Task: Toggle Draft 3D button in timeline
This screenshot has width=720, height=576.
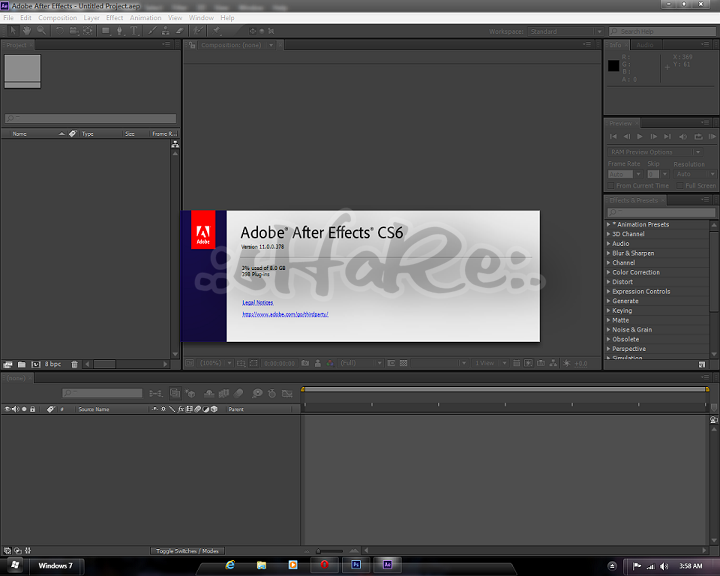Action: click(x=190, y=393)
